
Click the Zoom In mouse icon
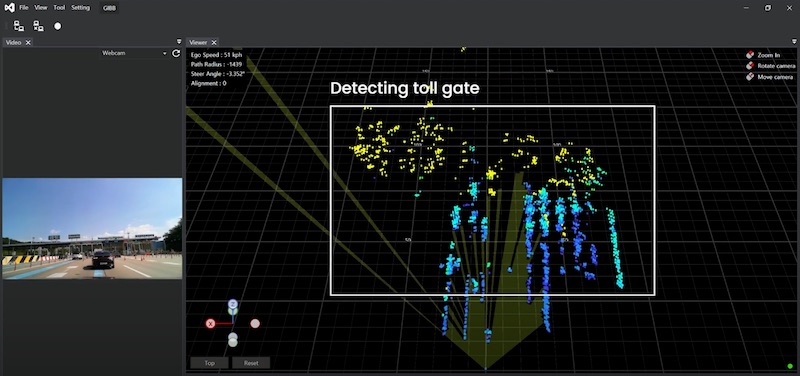pos(750,55)
